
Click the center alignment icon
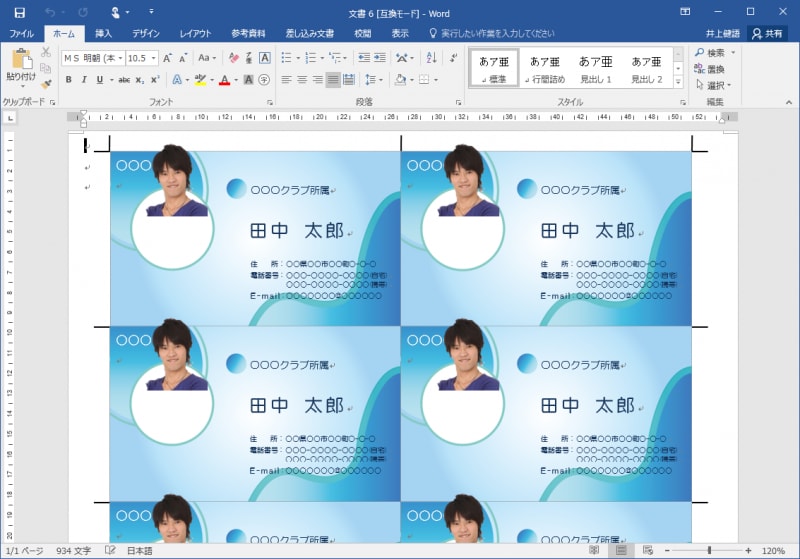tap(302, 80)
